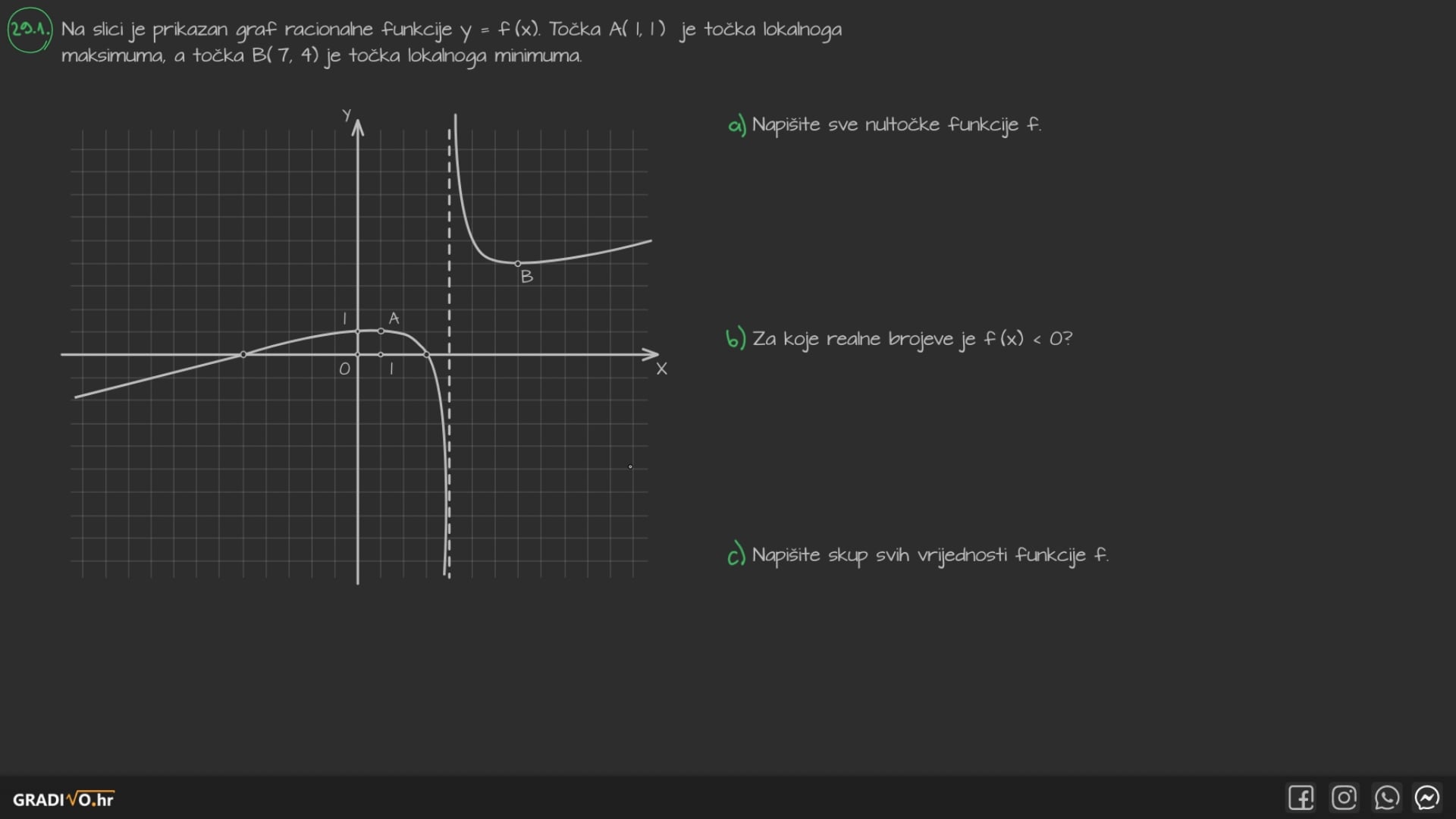
Task: Click the zero point nearest the dashed asymptote
Action: (427, 354)
